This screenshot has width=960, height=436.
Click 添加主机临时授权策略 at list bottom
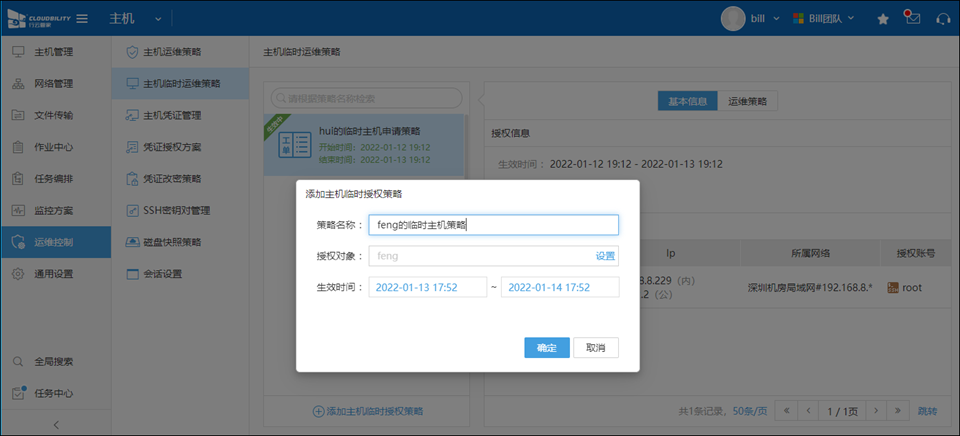[x=368, y=412]
